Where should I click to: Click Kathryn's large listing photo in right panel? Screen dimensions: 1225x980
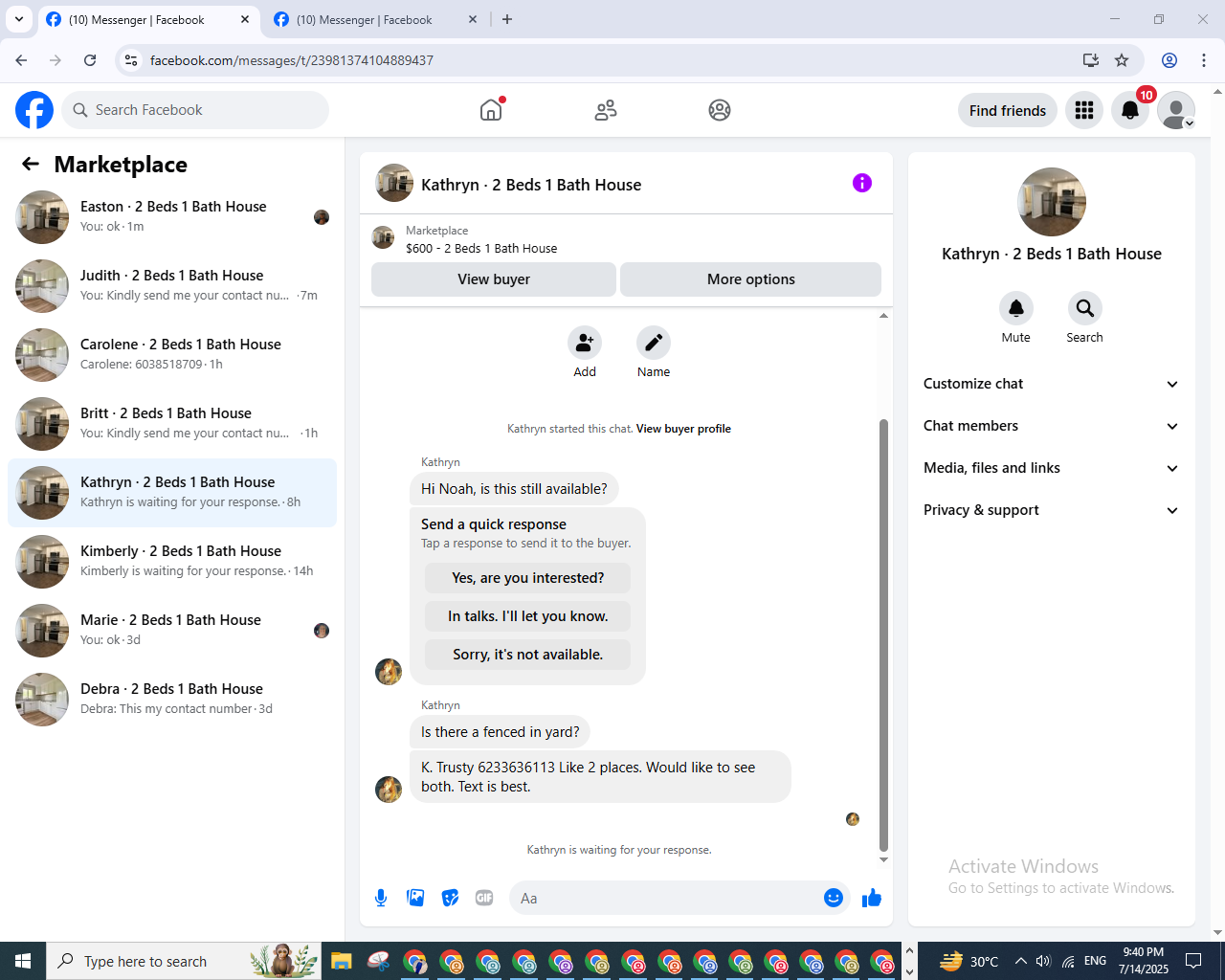[1052, 202]
